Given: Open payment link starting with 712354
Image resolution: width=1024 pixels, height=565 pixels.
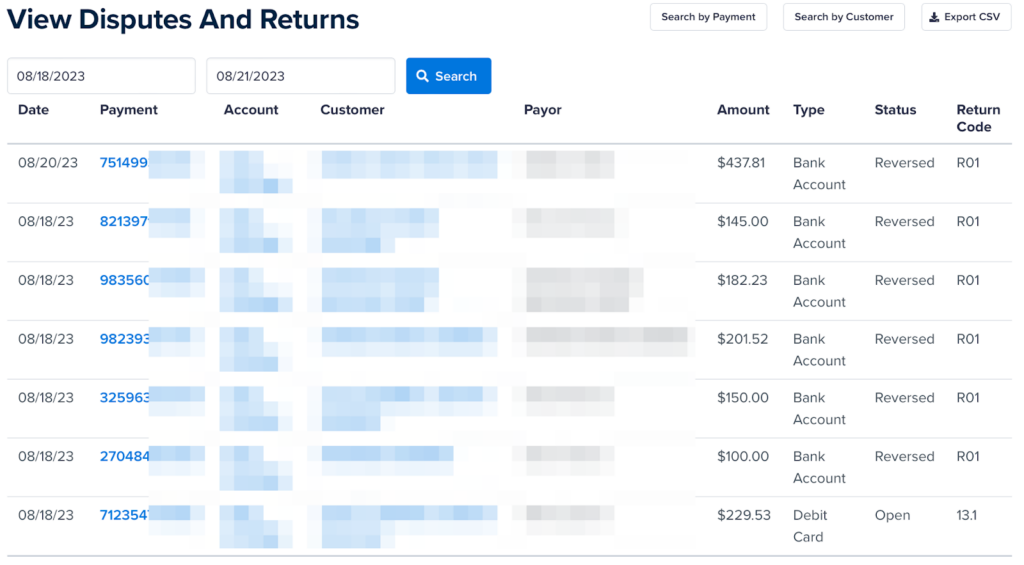Looking at the screenshot, I should pos(124,516).
